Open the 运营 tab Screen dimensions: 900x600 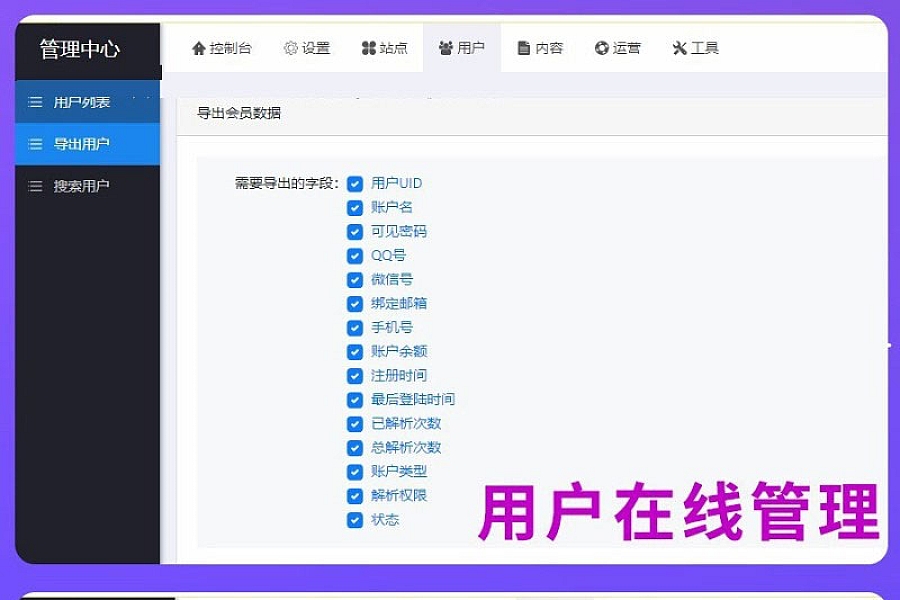[x=617, y=48]
